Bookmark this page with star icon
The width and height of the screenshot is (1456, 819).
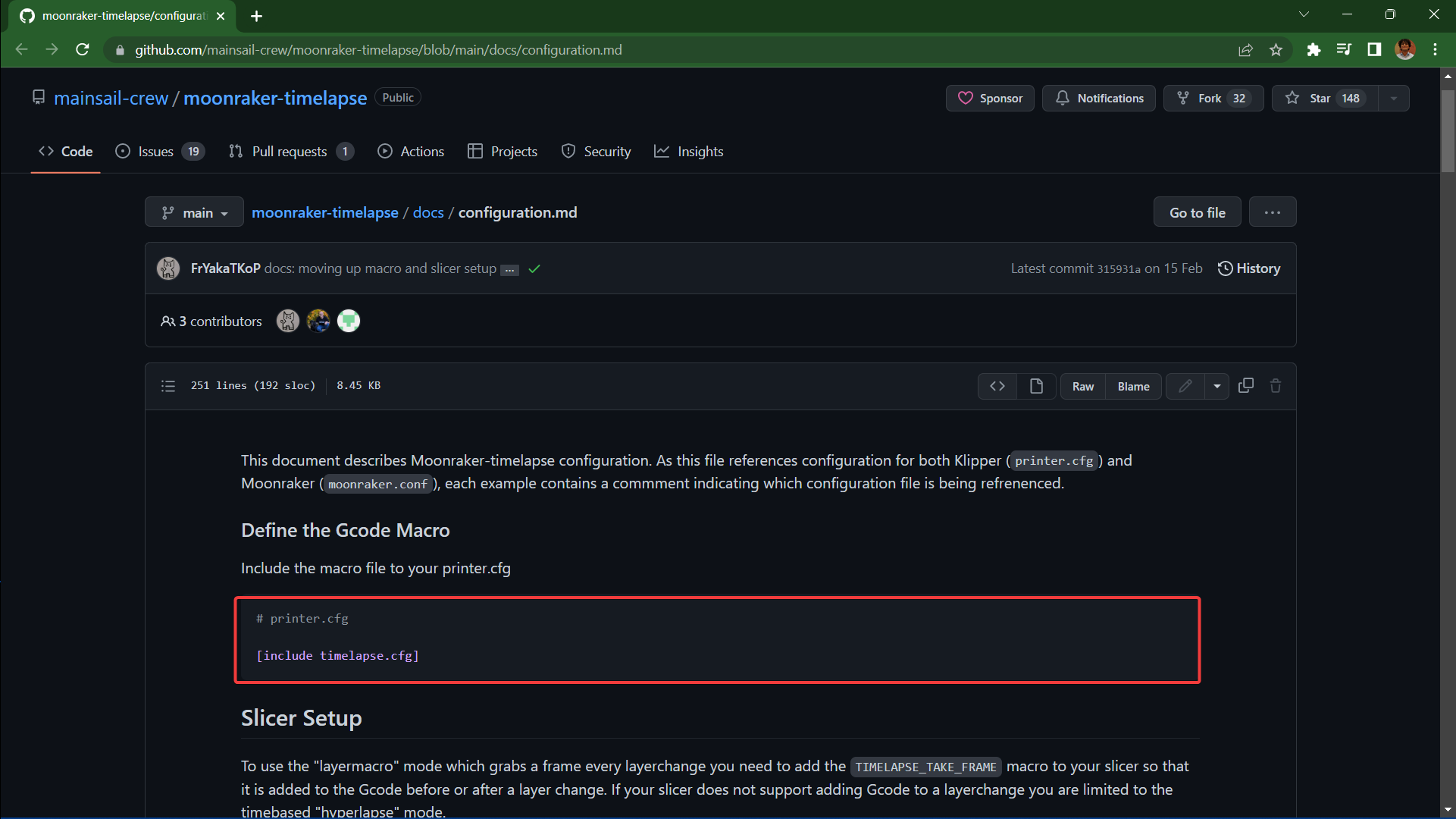[x=1276, y=49]
